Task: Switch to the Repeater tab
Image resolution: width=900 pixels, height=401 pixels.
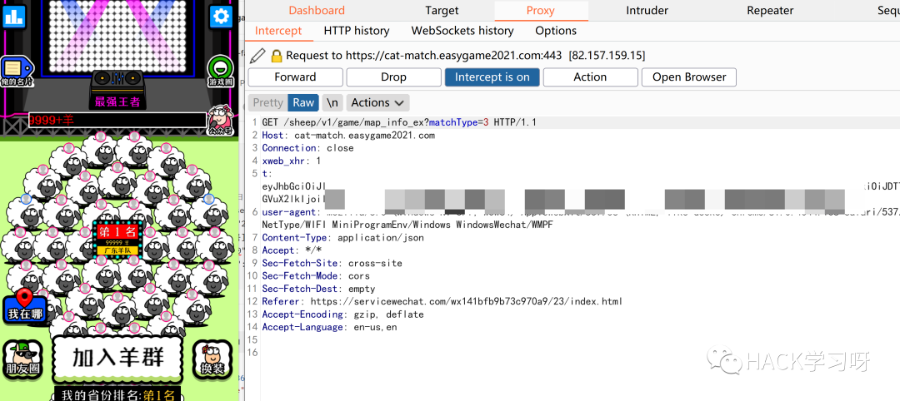Action: coord(770,10)
